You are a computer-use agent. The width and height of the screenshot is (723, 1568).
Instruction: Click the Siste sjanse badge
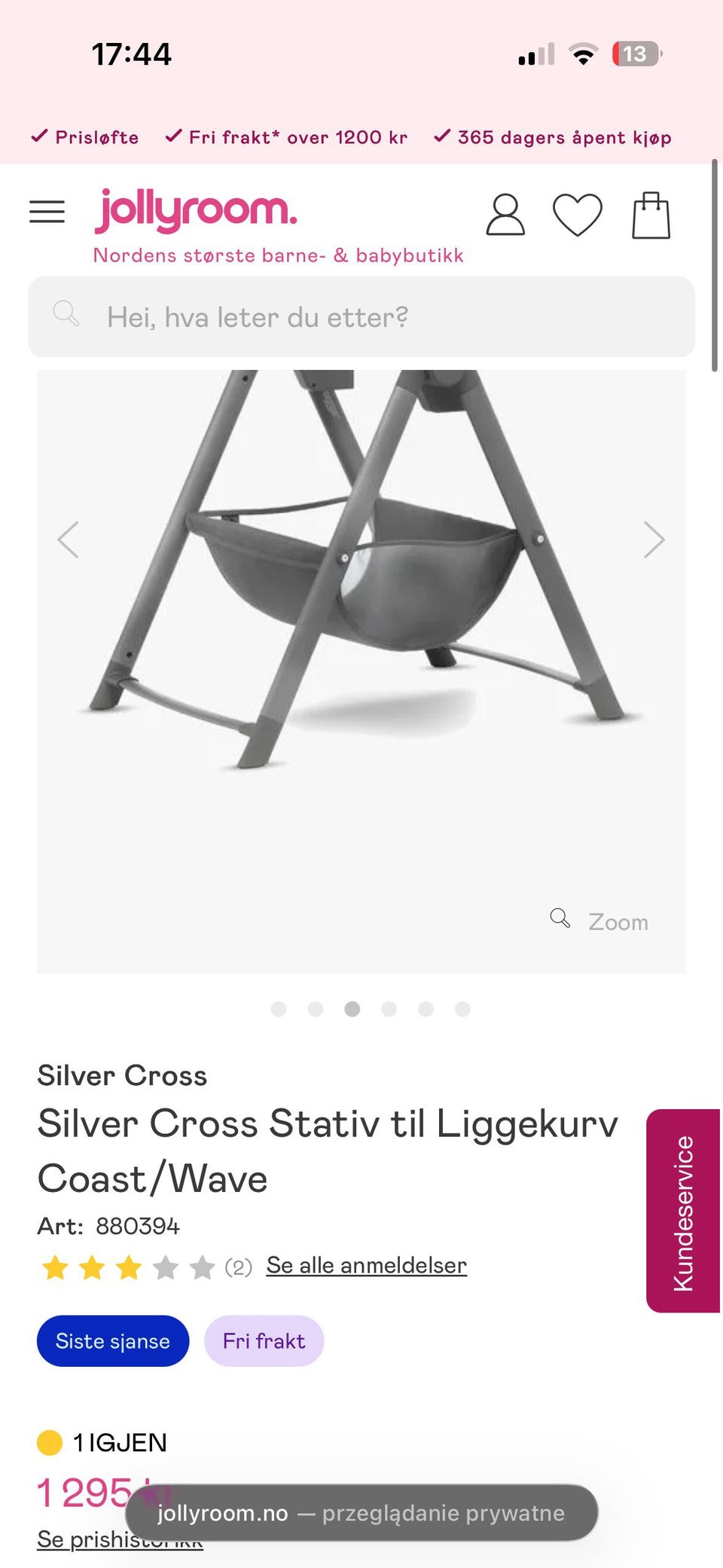coord(113,1341)
